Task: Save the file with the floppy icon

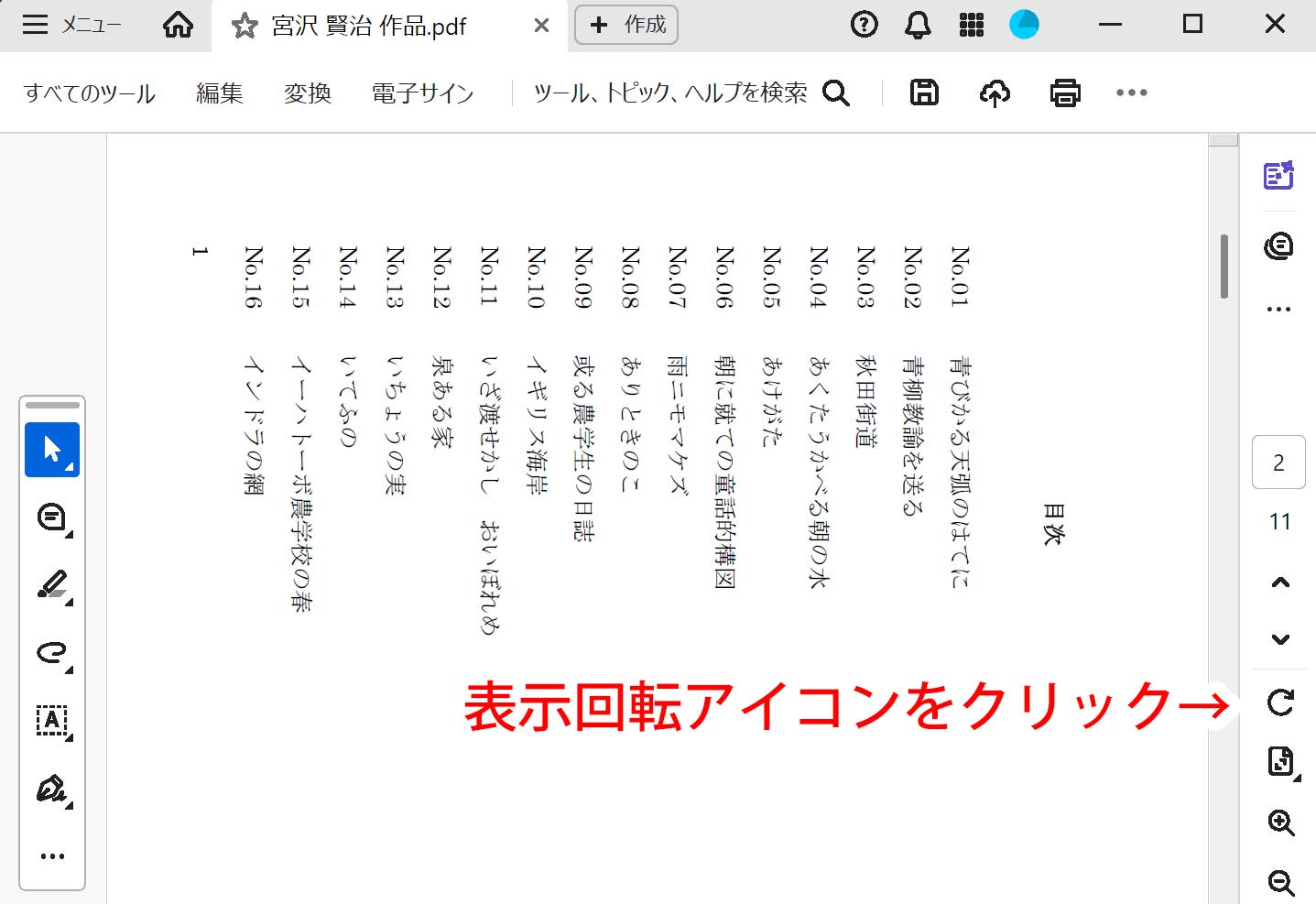Action: coord(924,93)
